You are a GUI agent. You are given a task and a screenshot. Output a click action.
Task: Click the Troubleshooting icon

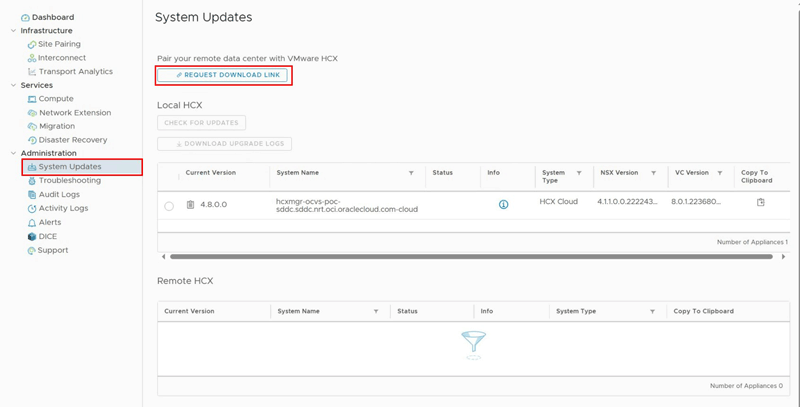[x=32, y=181]
